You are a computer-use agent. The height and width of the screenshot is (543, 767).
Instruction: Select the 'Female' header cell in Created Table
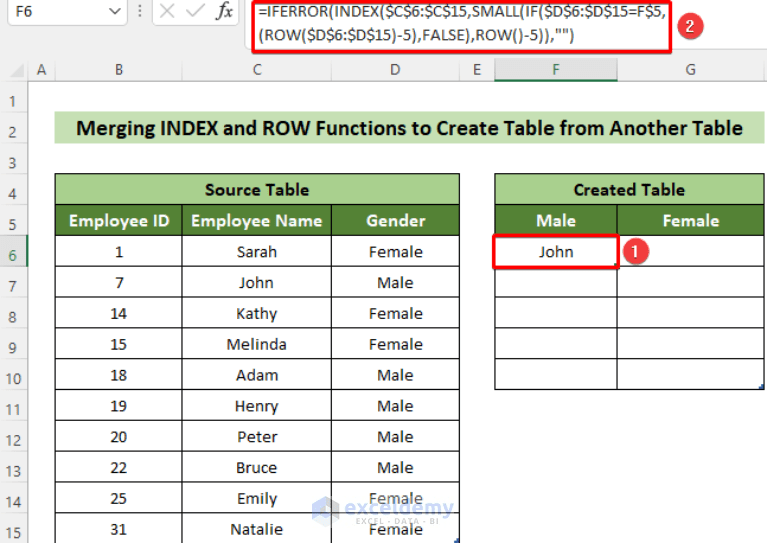click(690, 221)
